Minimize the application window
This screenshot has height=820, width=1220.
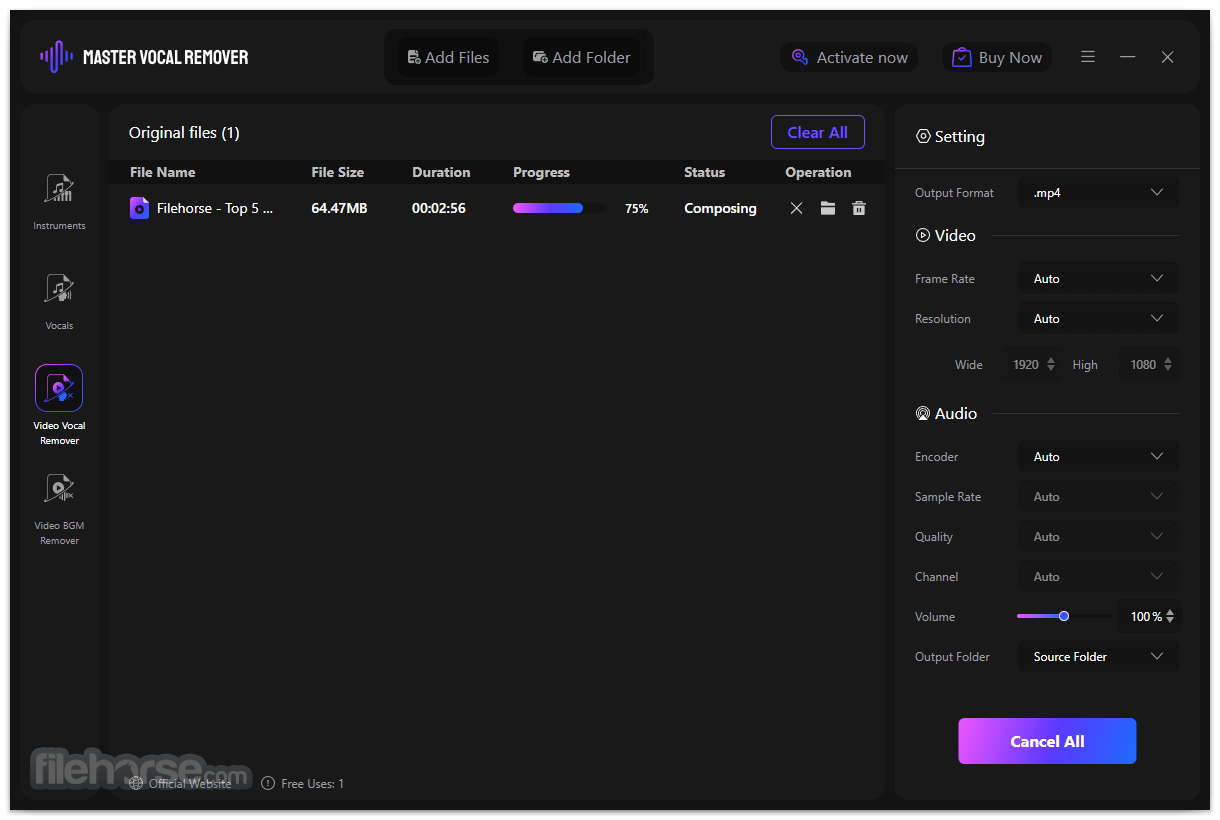coord(1127,57)
